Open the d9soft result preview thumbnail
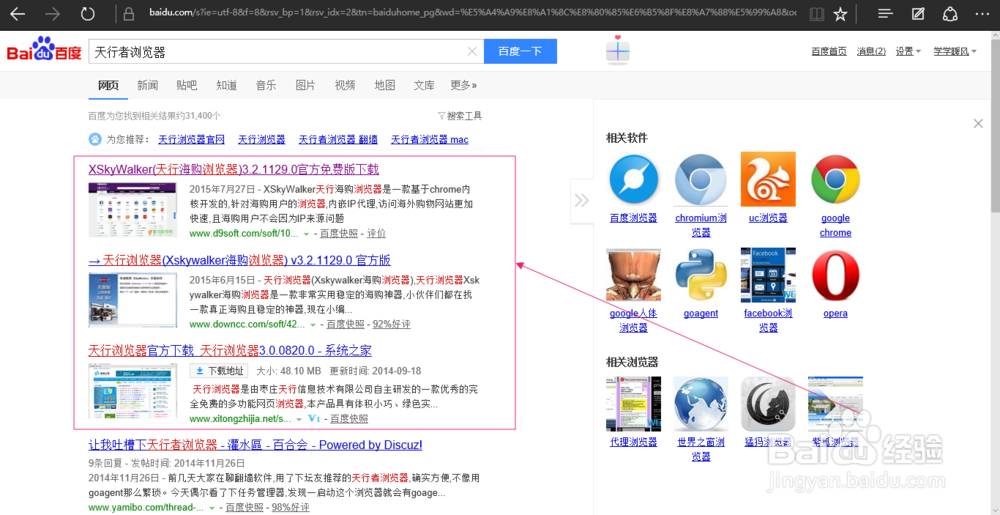Image resolution: width=1000 pixels, height=515 pixels. click(x=133, y=210)
